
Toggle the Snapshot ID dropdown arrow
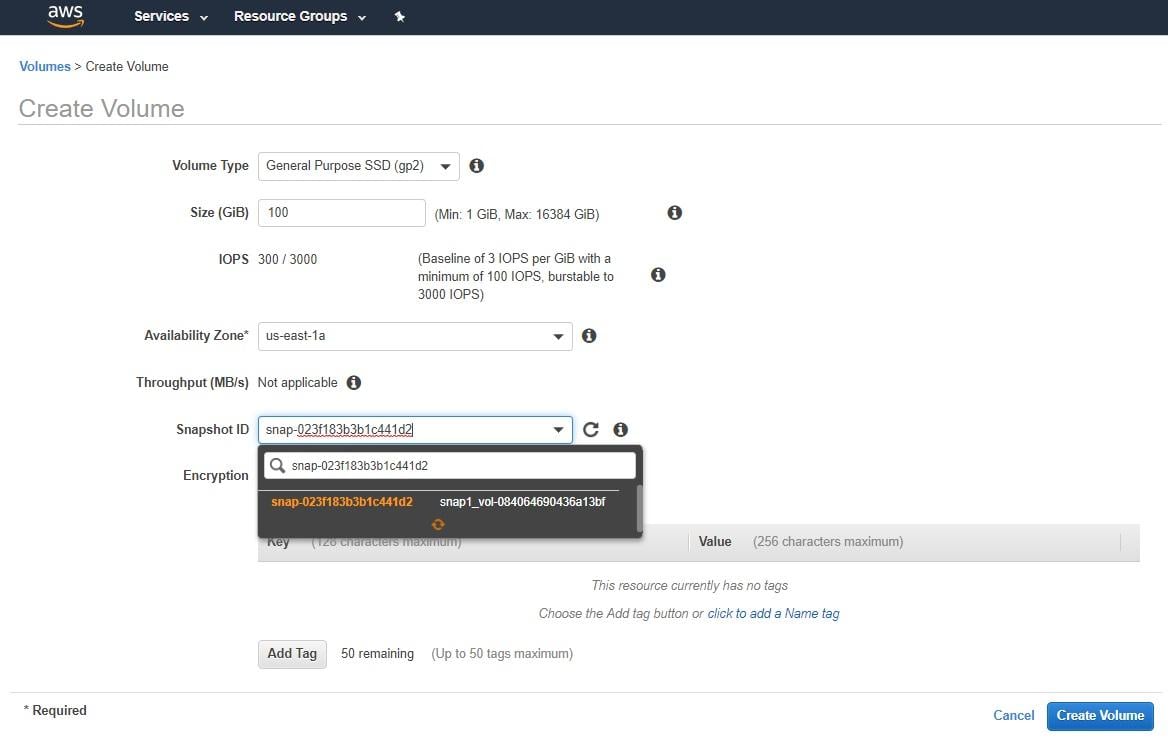[558, 430]
